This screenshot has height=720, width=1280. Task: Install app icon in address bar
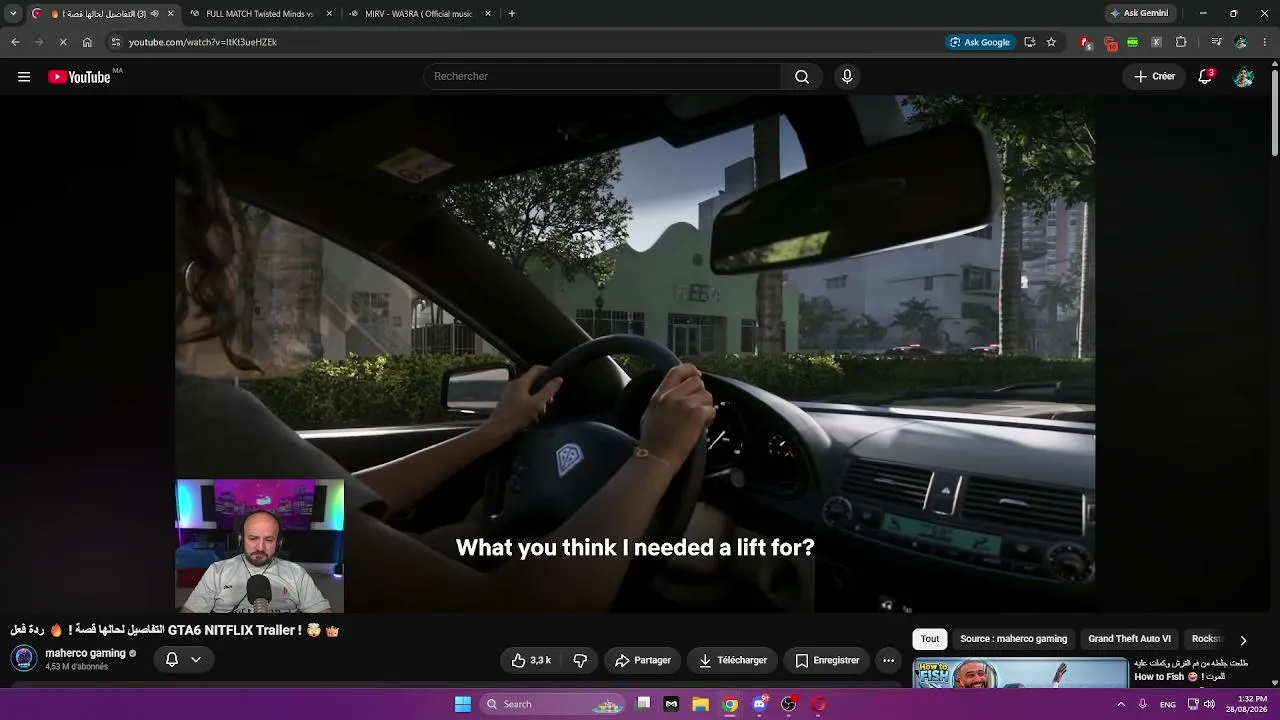pos(1029,42)
